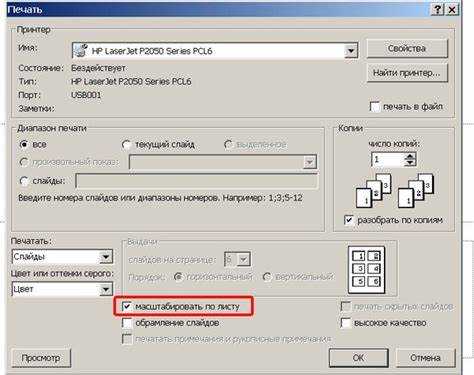The image size is (474, 375).
Task: Increase number of copies with up arrow
Action: click(410, 156)
